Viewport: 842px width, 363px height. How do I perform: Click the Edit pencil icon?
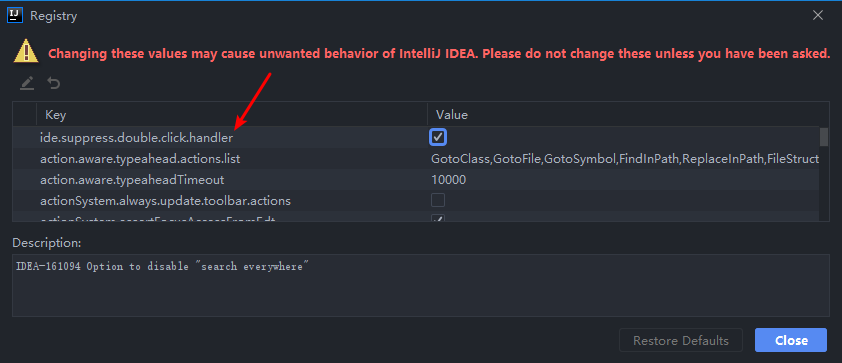coord(27,83)
